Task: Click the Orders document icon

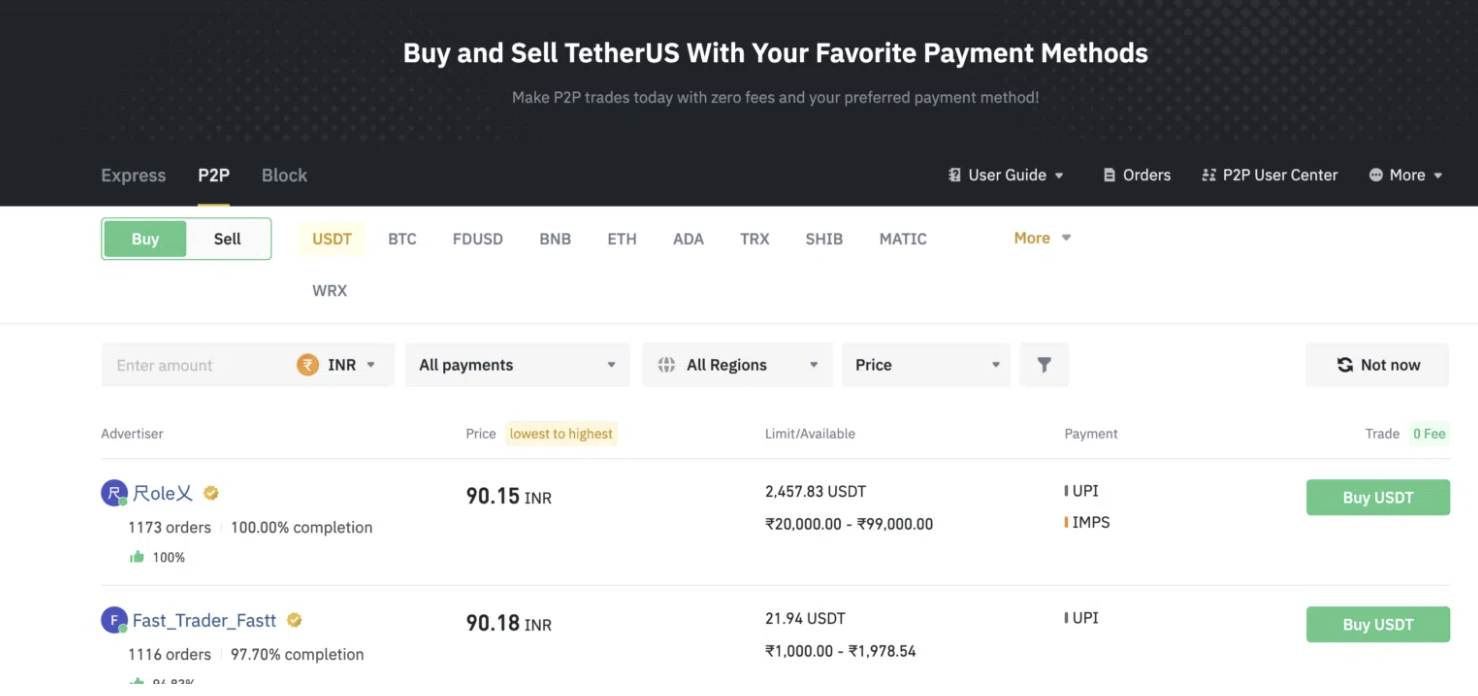Action: tap(1109, 175)
